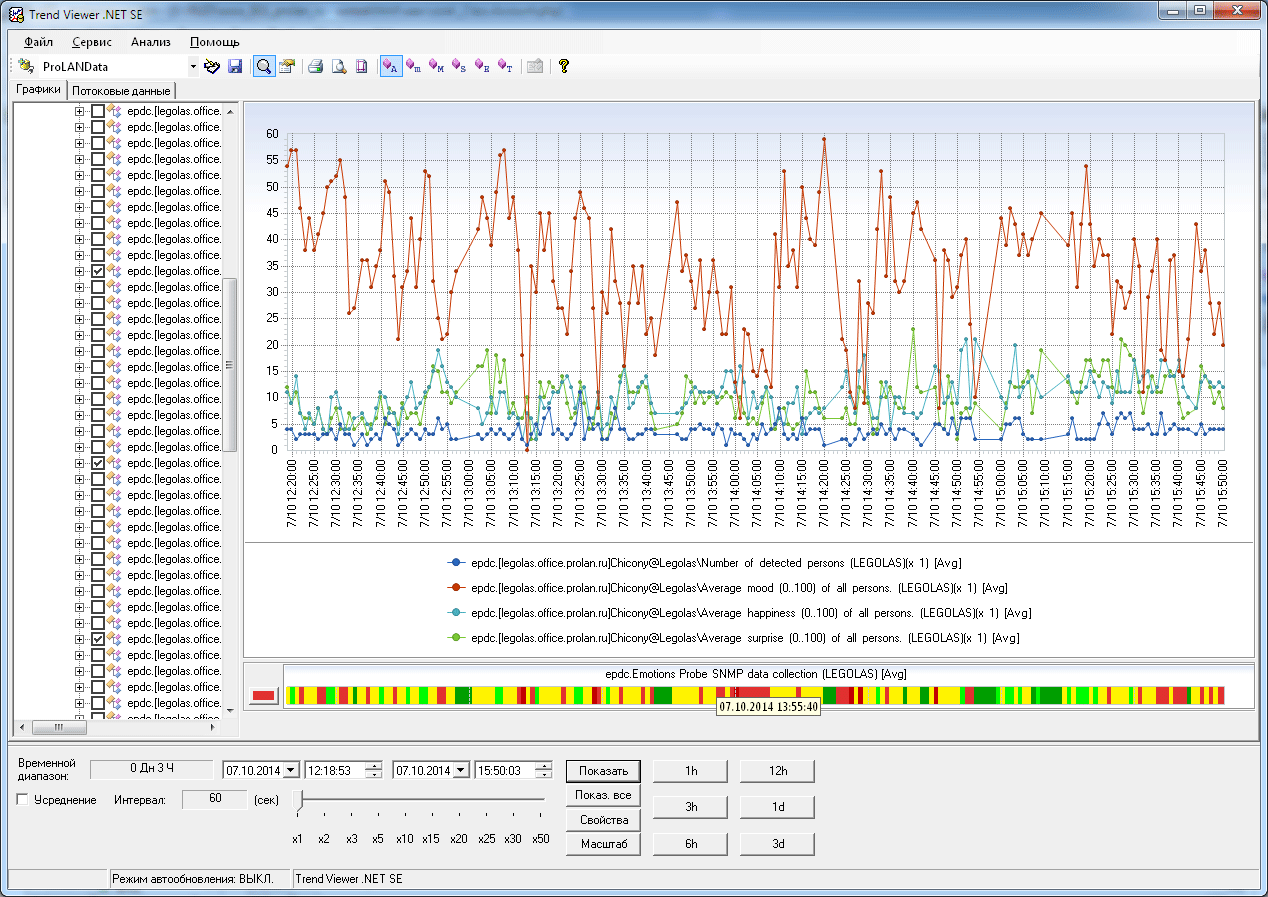Image resolution: width=1268 pixels, height=897 pixels.
Task: Enable the Усреднение checkbox
Action: pos(23,800)
